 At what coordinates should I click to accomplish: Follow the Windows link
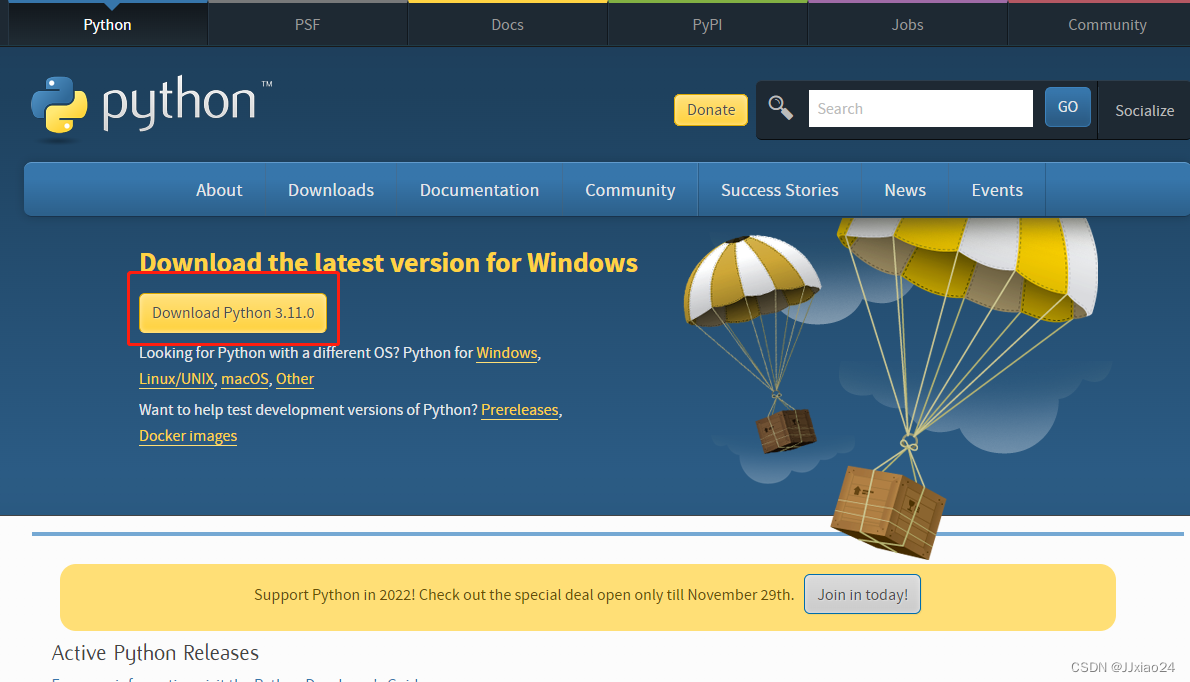coord(507,353)
